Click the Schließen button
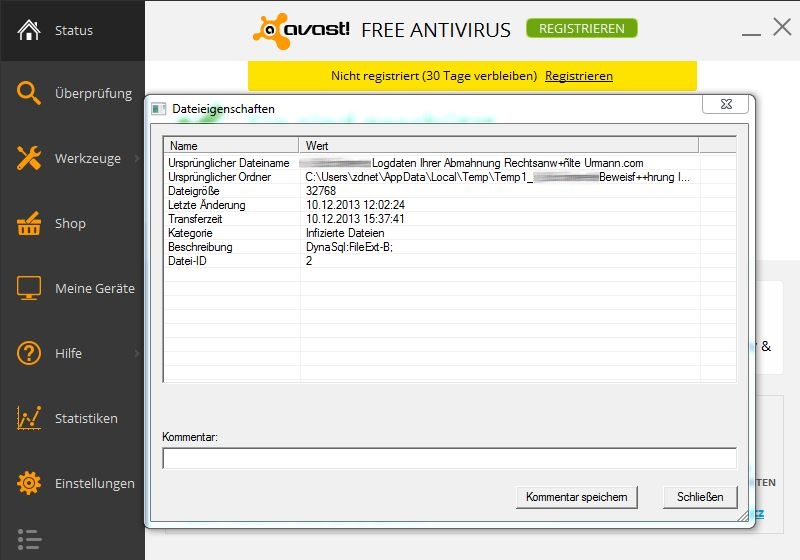800x560 pixels. (700, 497)
